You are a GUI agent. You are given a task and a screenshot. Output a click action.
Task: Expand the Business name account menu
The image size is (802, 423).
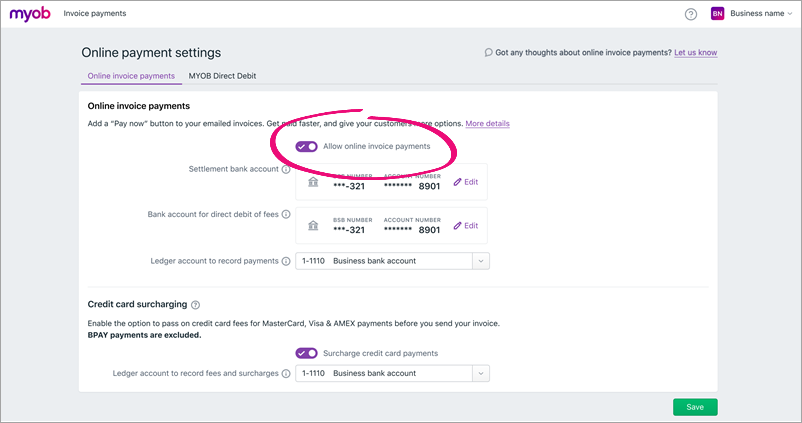tap(761, 14)
